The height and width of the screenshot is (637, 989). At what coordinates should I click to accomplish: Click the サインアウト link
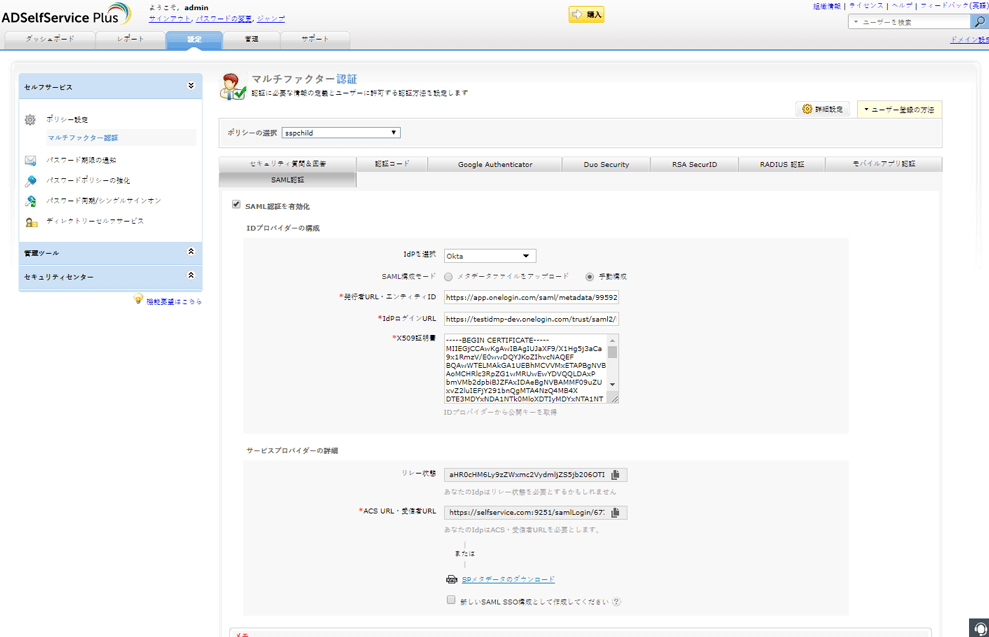(x=169, y=19)
